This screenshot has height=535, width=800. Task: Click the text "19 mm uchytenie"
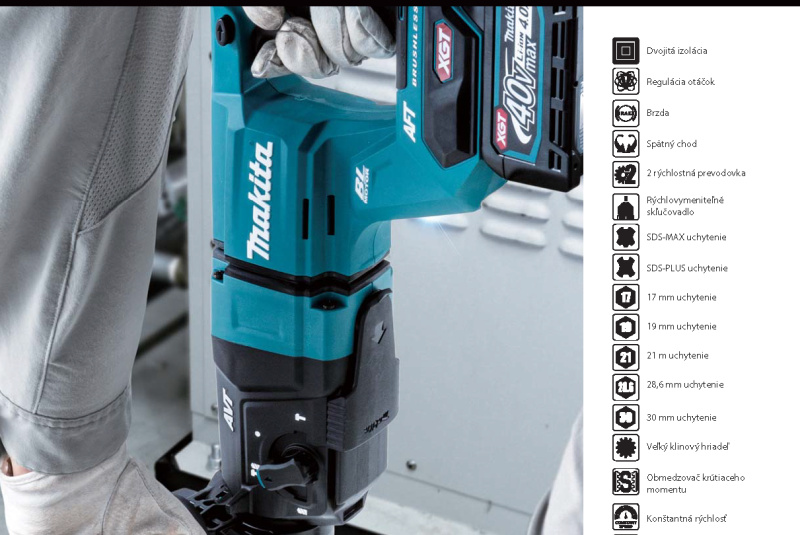coord(682,326)
